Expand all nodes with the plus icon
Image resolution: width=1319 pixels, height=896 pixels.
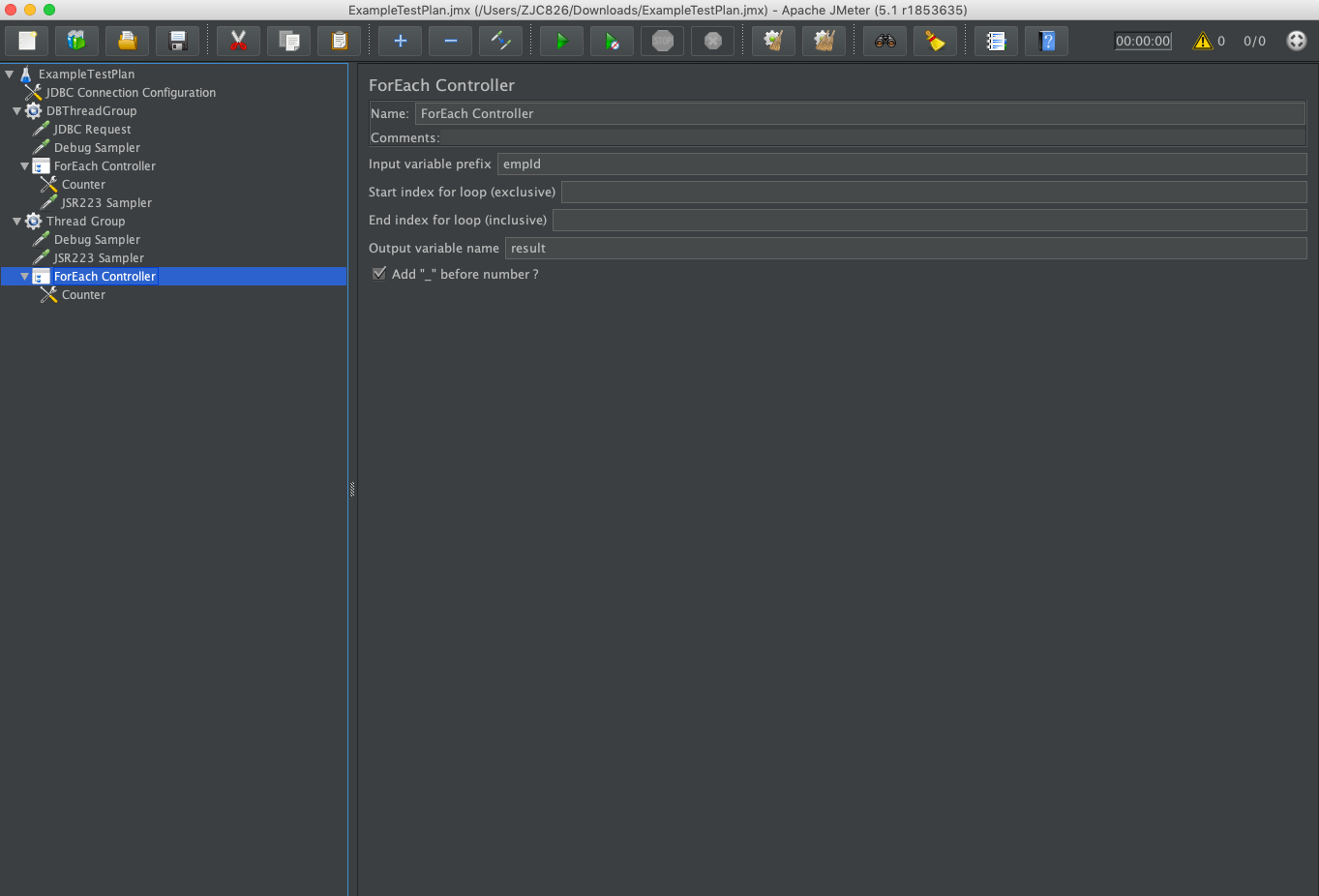point(400,41)
